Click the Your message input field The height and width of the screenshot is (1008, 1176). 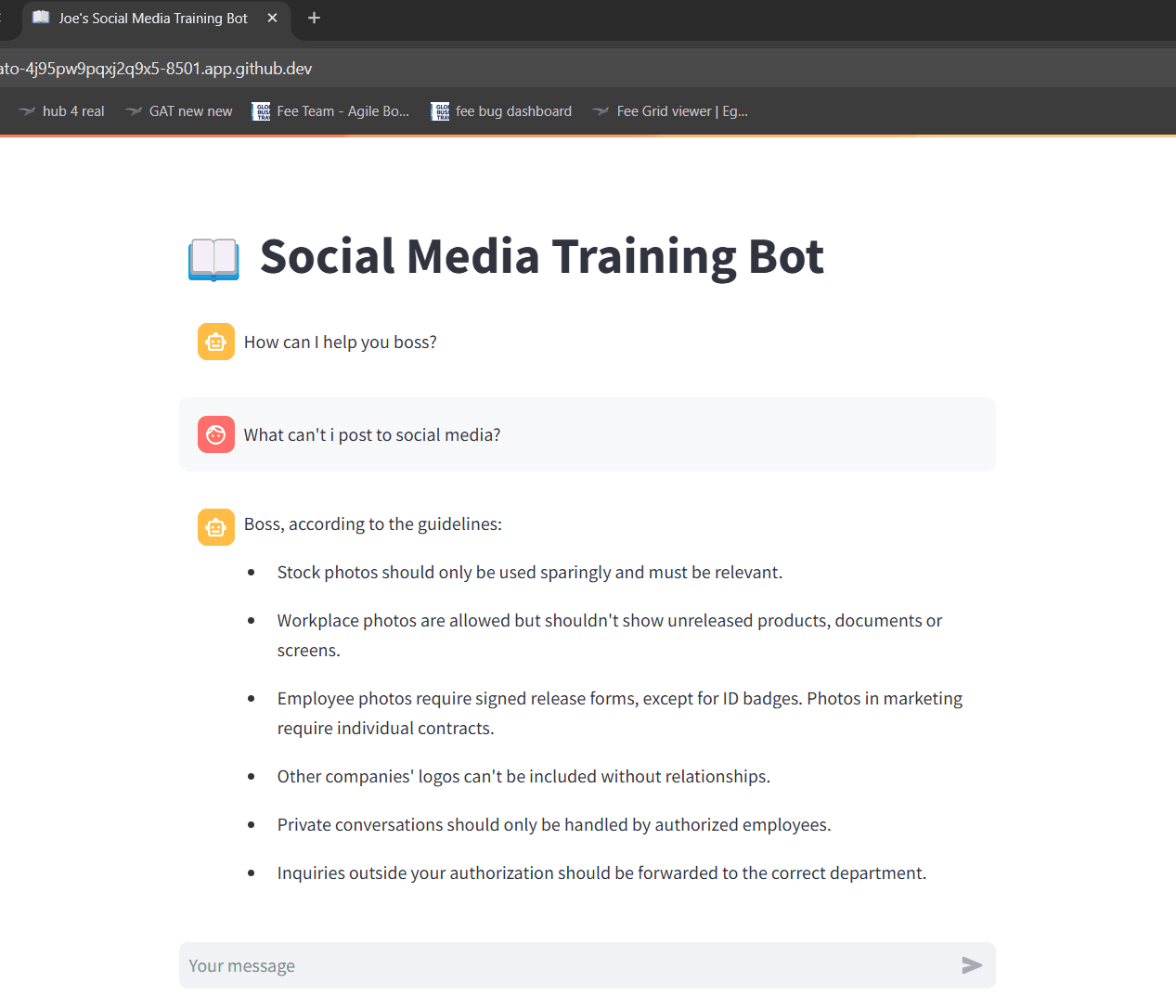pos(464,965)
